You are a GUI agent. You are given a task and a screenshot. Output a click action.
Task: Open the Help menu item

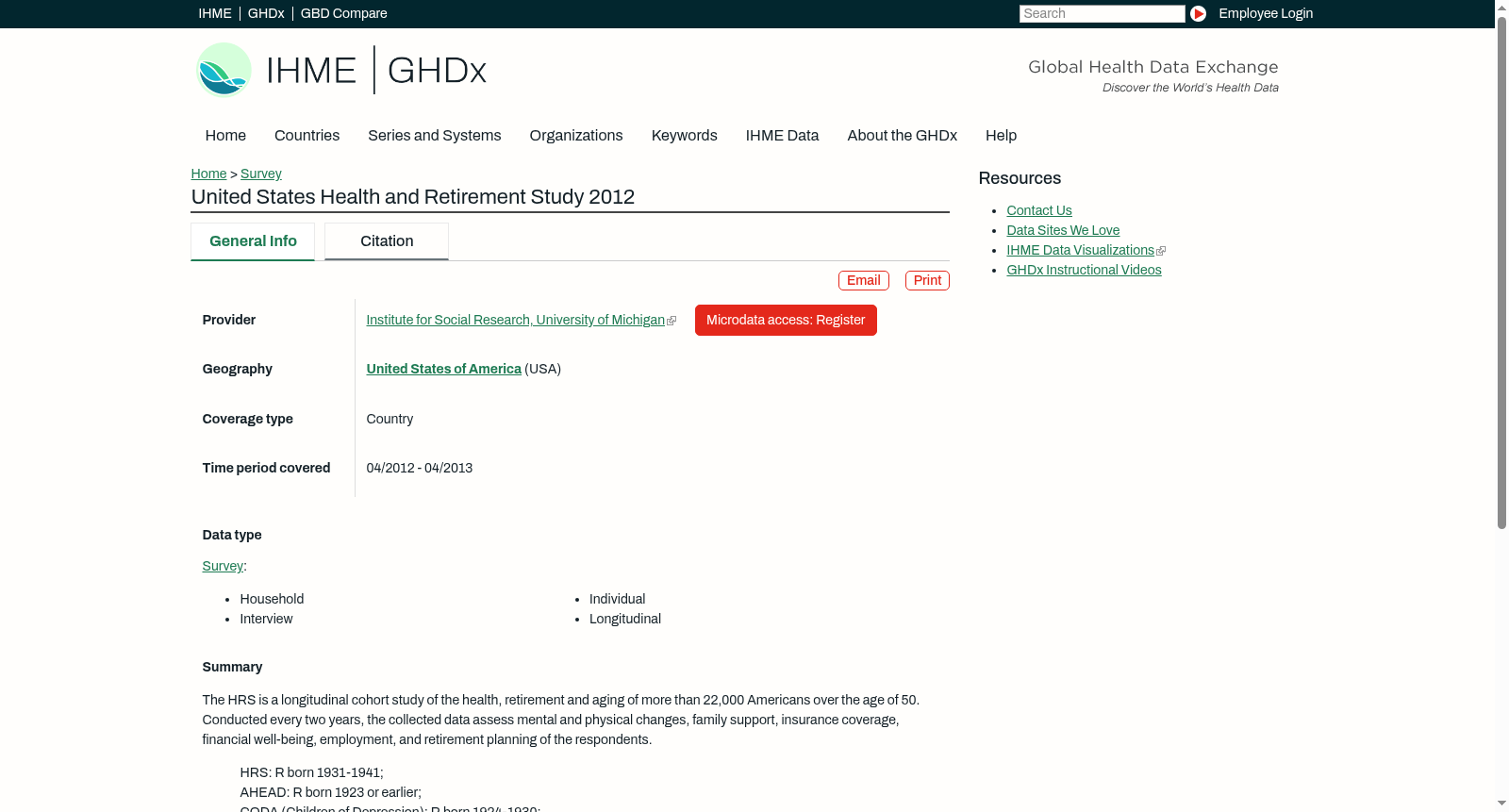pos(1001,136)
